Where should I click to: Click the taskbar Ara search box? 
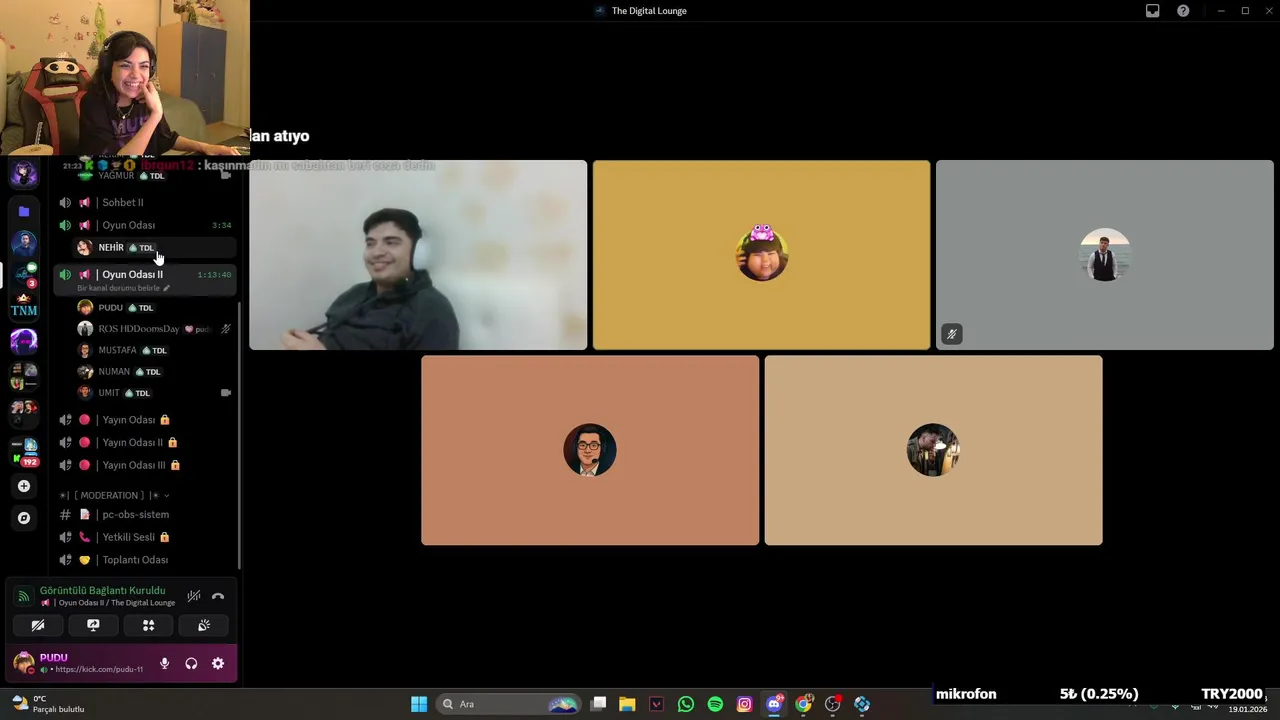click(x=510, y=704)
